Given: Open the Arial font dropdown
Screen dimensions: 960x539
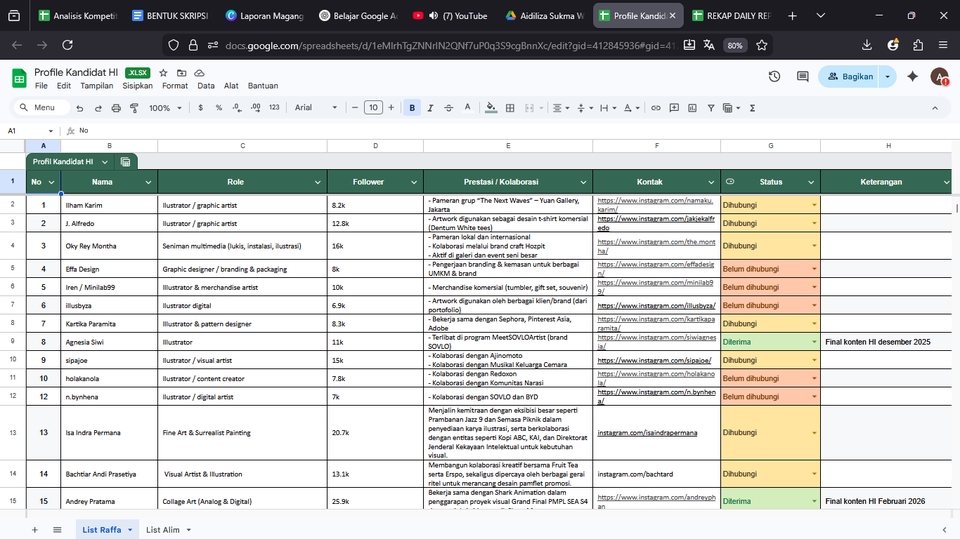Looking at the screenshot, I should point(316,108).
